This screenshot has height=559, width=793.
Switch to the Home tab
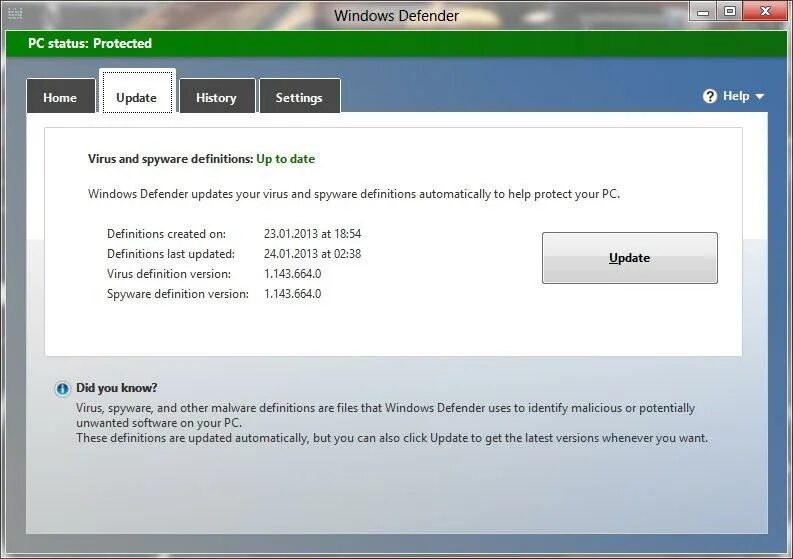click(60, 97)
